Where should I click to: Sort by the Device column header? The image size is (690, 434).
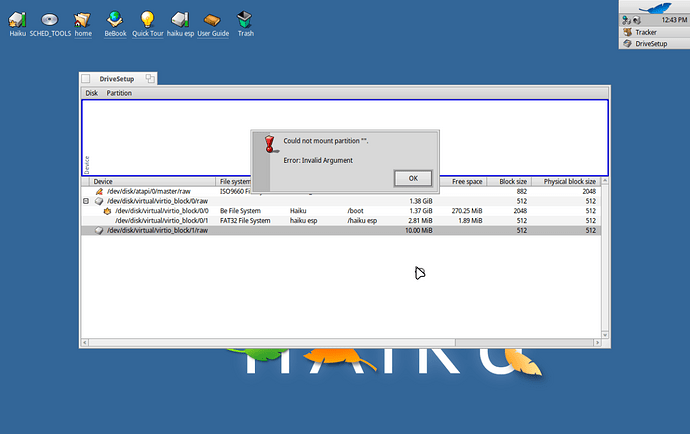150,181
